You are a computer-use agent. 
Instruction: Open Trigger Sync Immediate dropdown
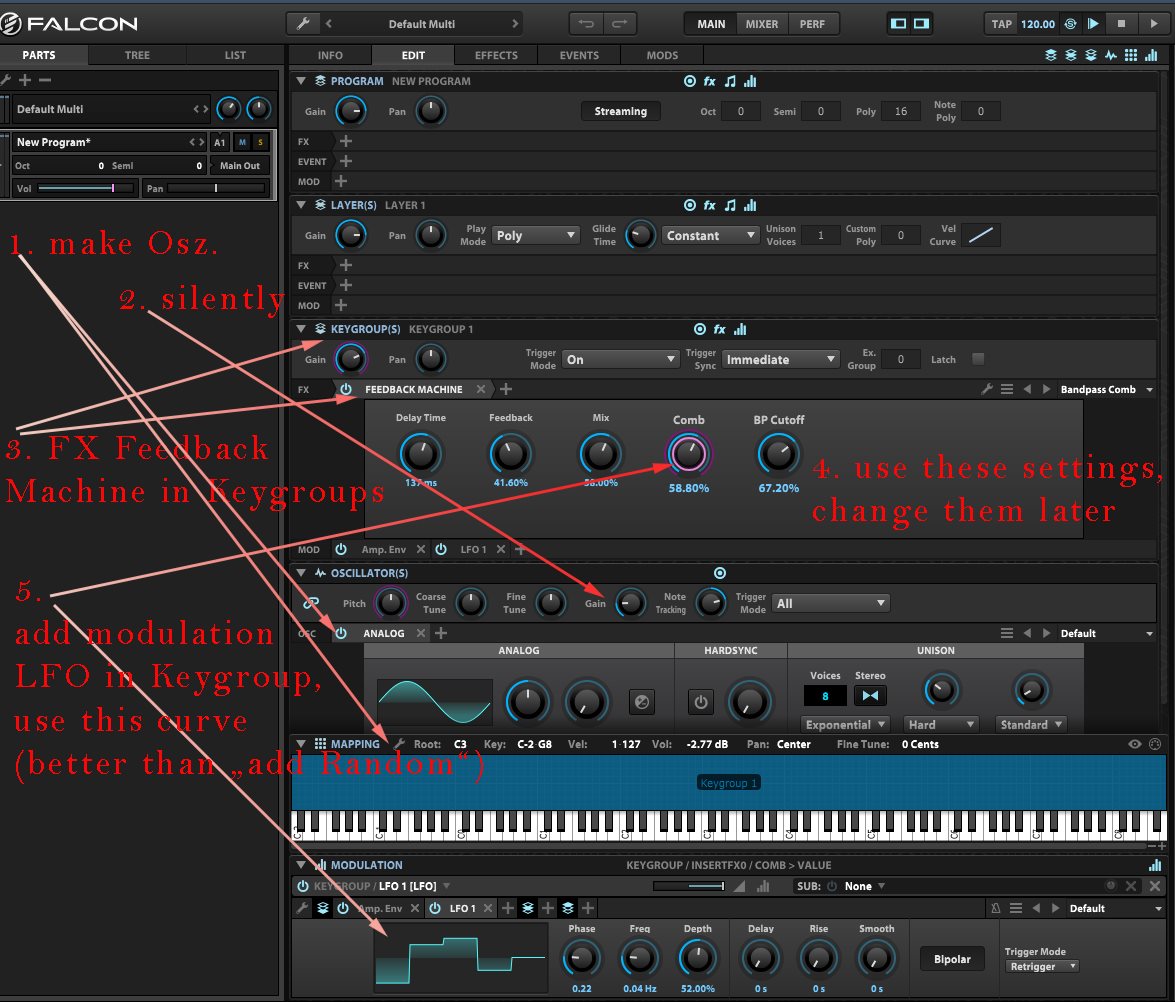coord(780,359)
